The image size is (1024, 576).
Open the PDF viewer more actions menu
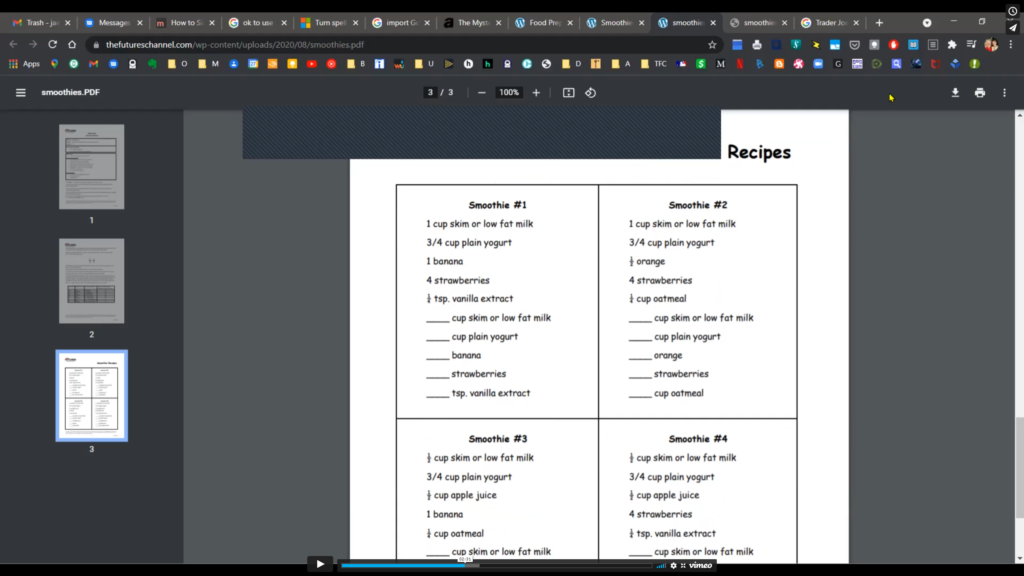click(1004, 93)
